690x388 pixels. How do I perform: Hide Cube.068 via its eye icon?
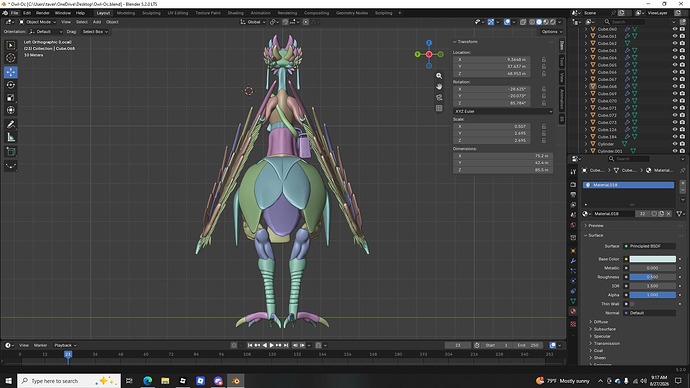(675, 87)
